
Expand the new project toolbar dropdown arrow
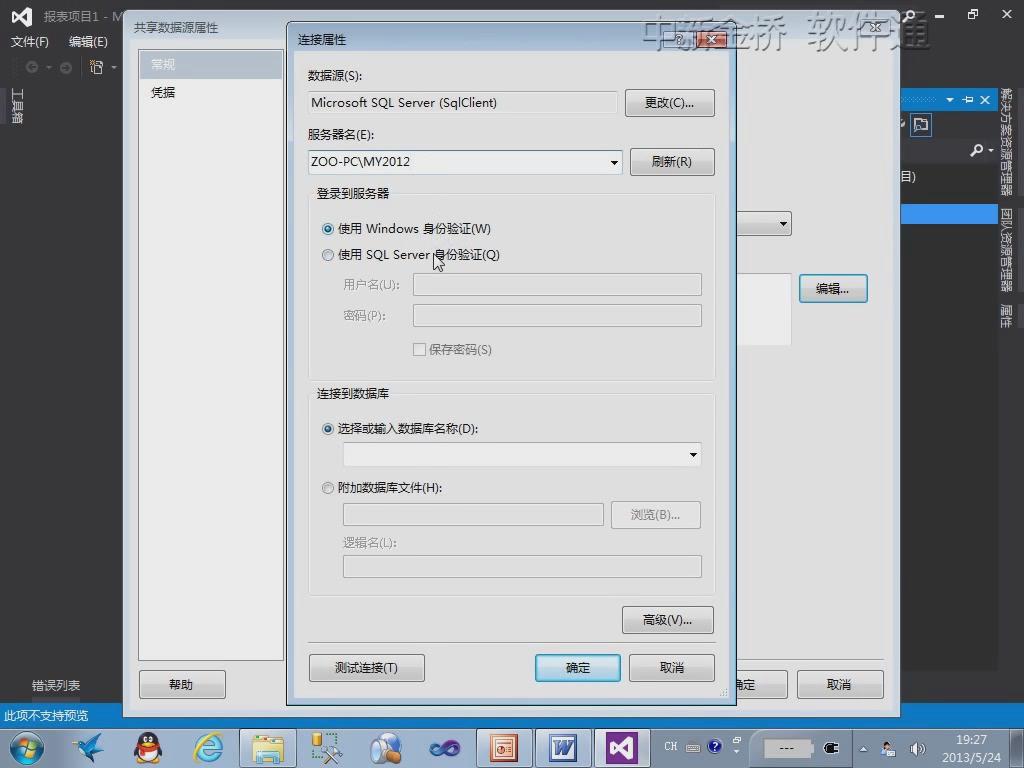[x=114, y=67]
